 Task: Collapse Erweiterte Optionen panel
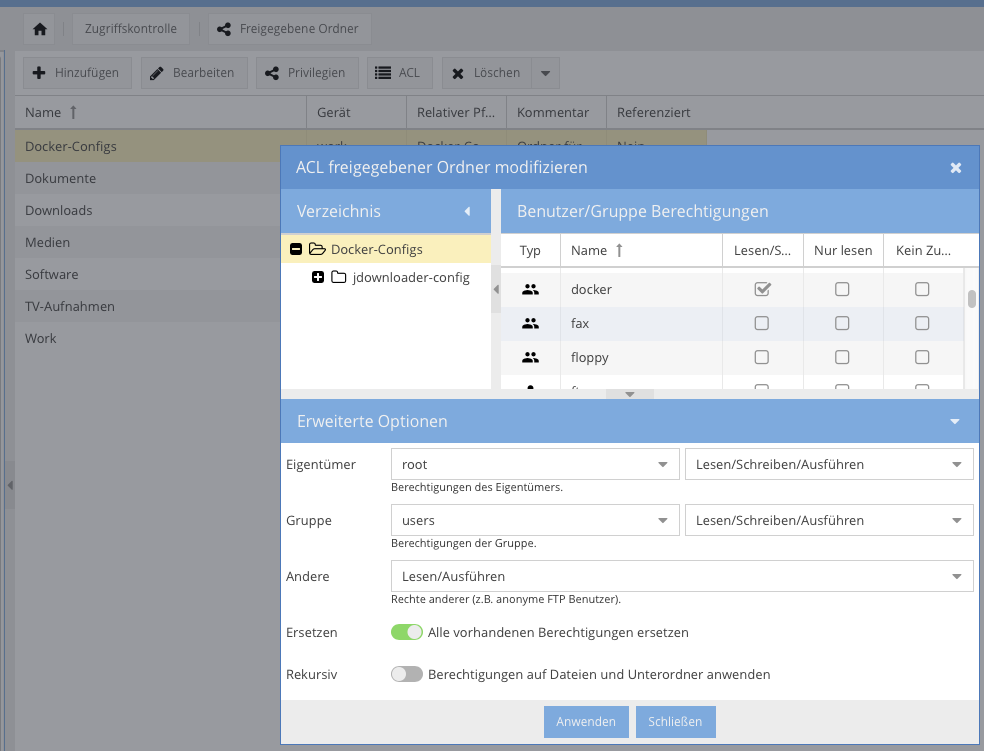(x=955, y=422)
